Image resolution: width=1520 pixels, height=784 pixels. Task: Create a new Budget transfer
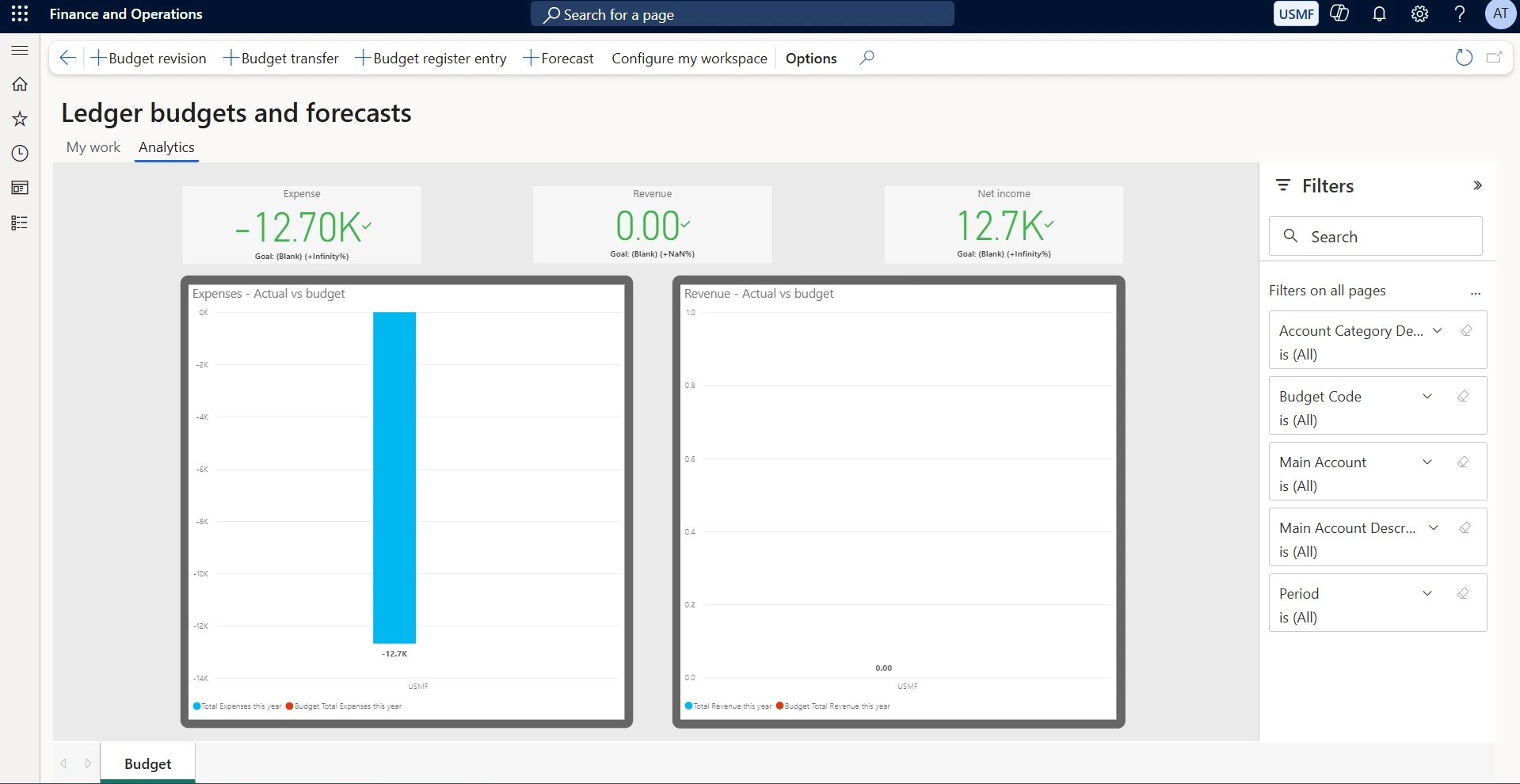281,59
